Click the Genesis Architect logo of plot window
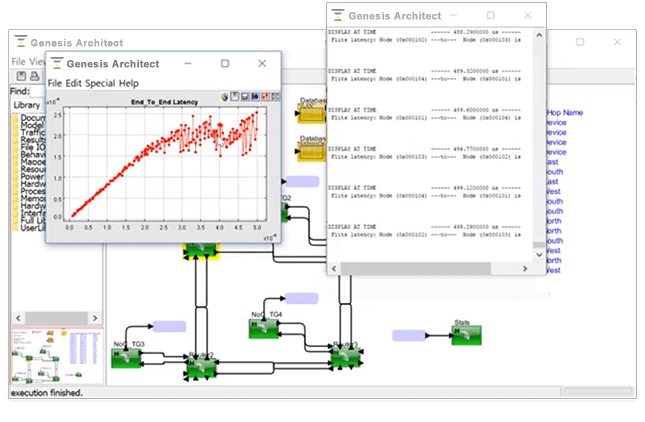This screenshot has width=645, height=422. click(56, 63)
